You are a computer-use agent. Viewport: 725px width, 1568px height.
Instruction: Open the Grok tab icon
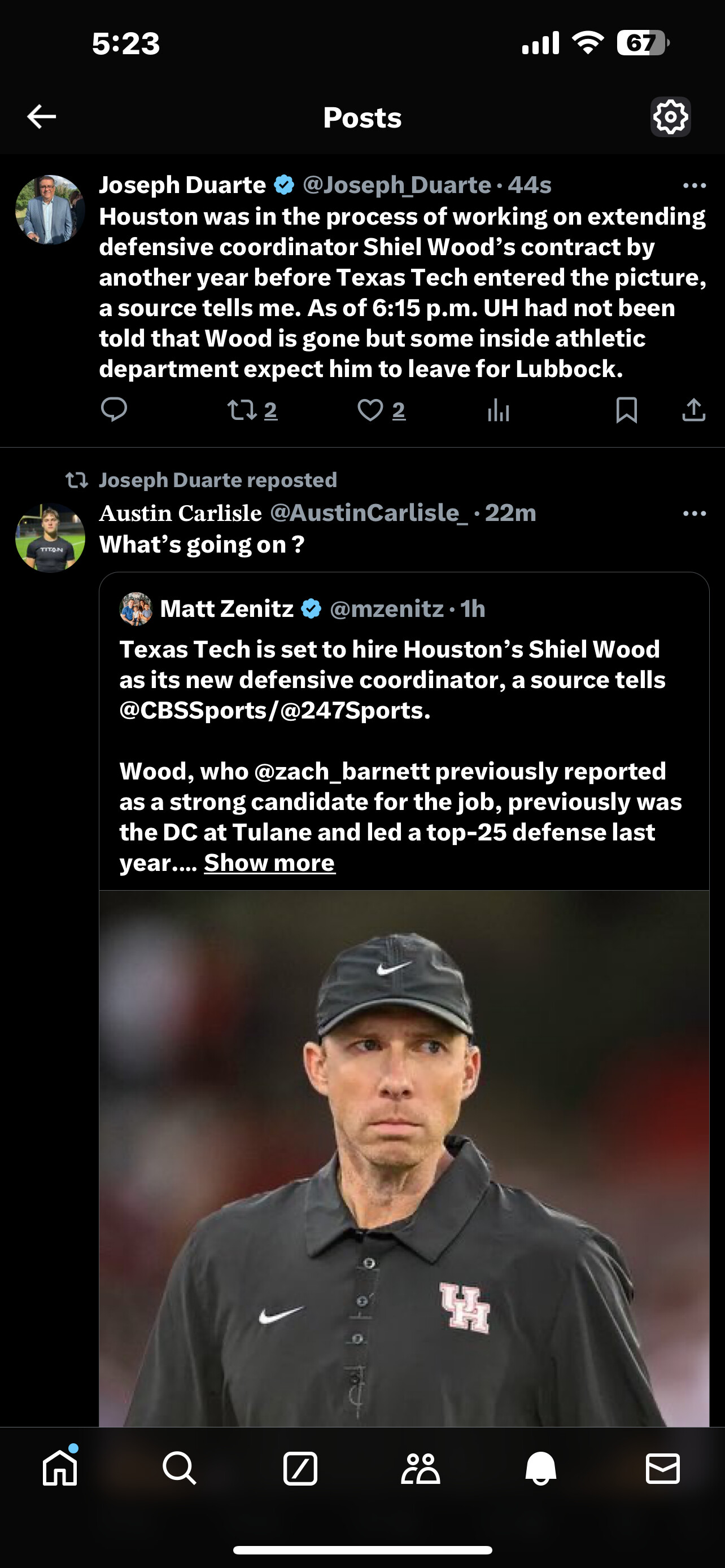coord(300,1468)
